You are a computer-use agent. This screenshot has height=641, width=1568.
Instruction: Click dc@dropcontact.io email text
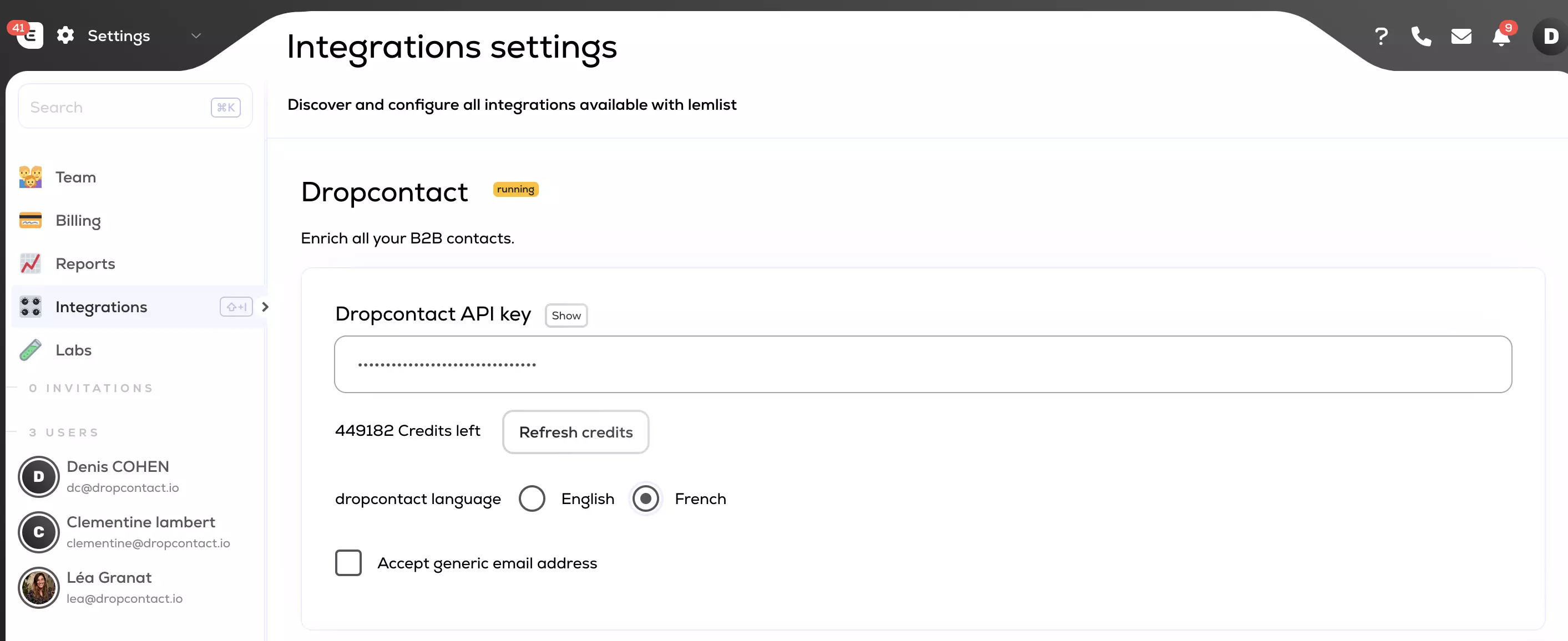pyautogui.click(x=123, y=488)
